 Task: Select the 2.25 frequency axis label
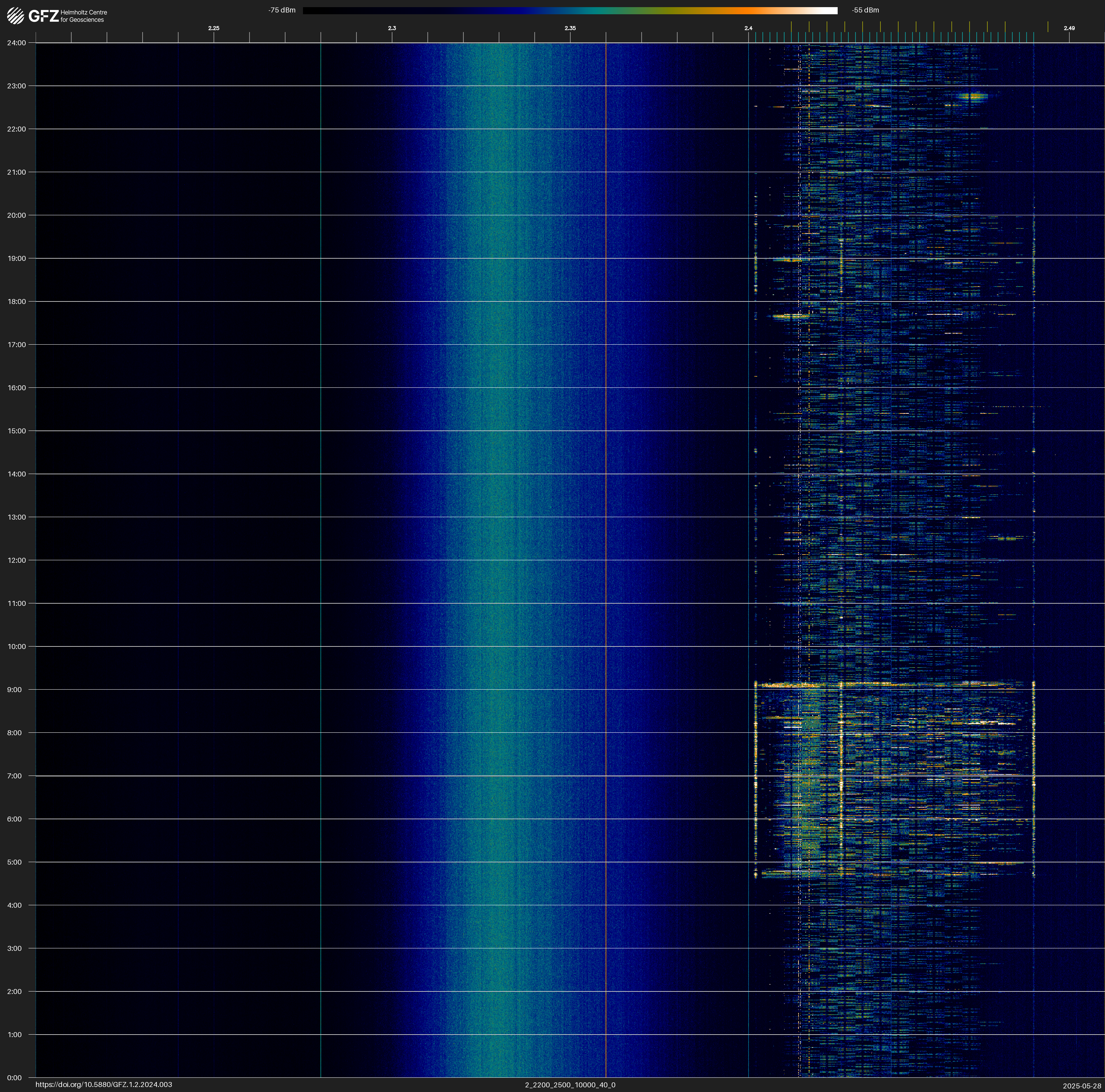click(x=213, y=28)
